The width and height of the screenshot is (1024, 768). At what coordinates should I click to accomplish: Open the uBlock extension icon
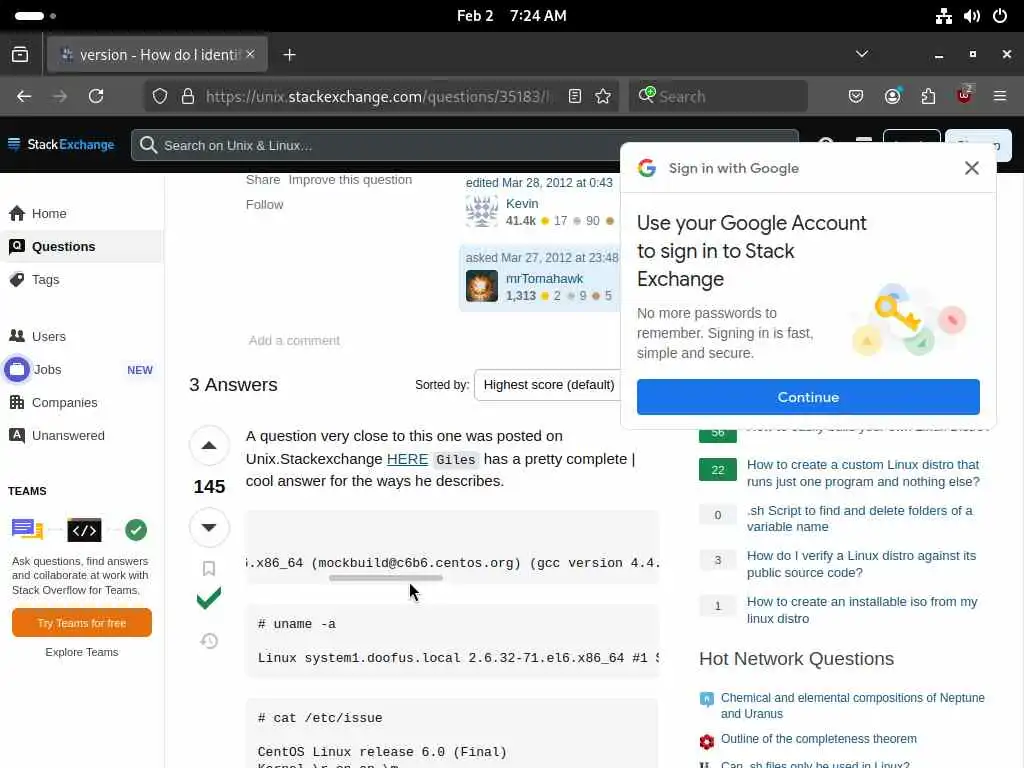(964, 96)
